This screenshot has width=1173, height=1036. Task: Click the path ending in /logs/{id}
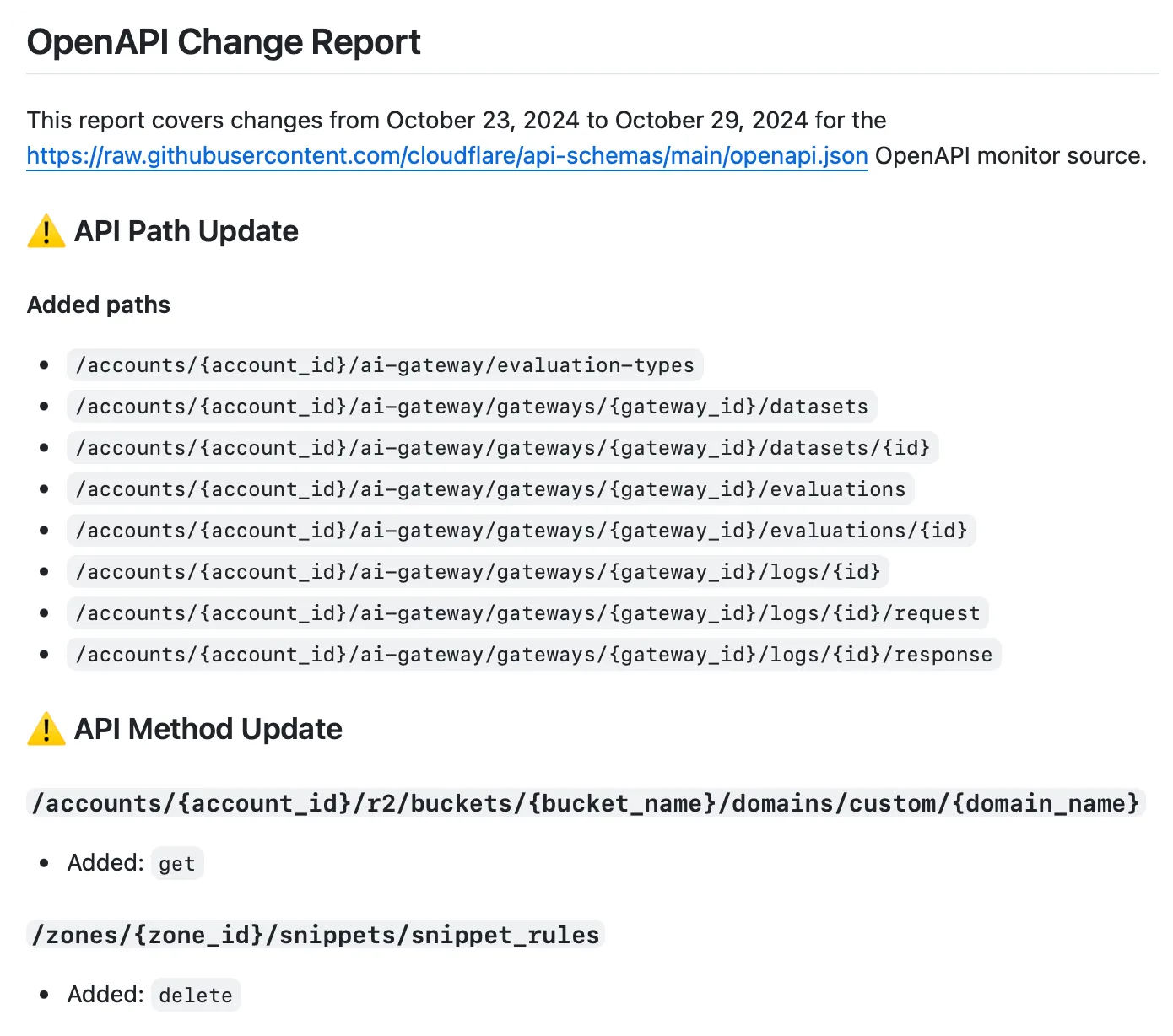click(x=478, y=572)
